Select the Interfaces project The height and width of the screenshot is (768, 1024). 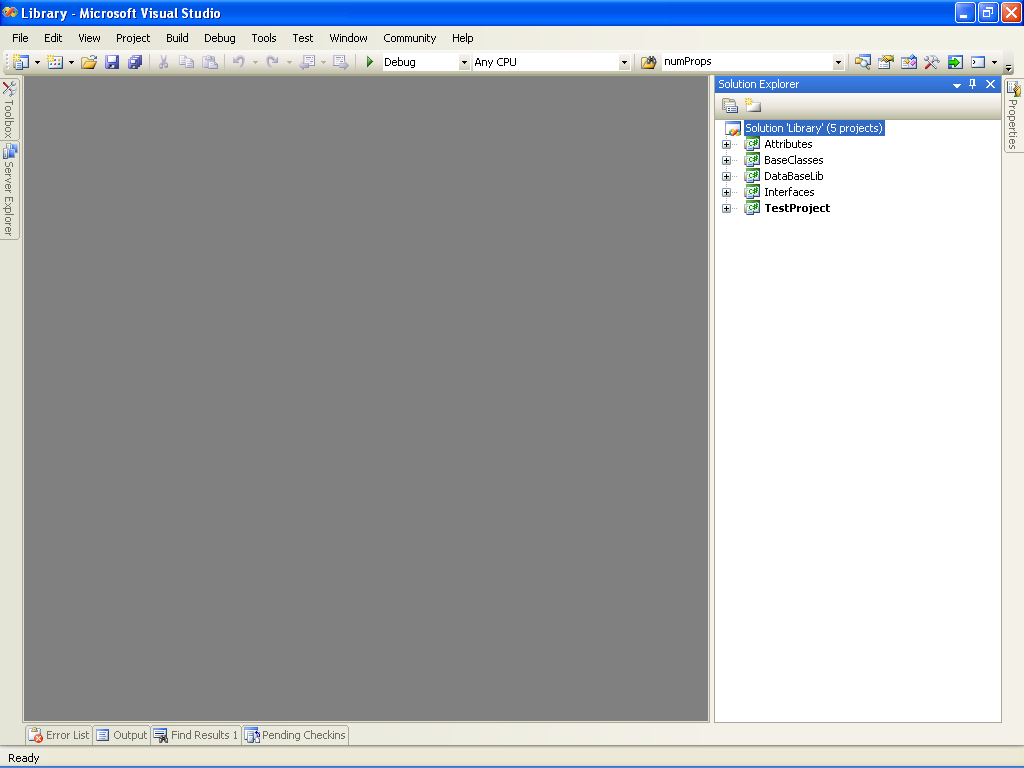[789, 192]
